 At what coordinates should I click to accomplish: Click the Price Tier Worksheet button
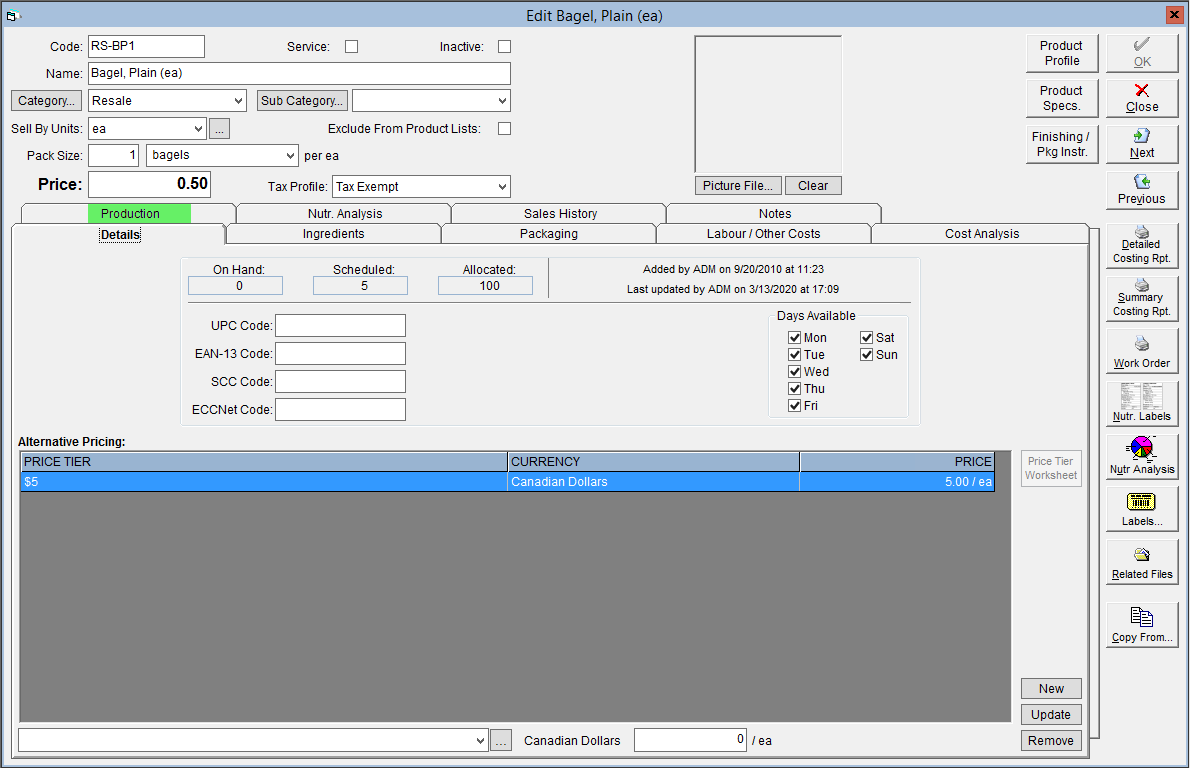click(1051, 468)
